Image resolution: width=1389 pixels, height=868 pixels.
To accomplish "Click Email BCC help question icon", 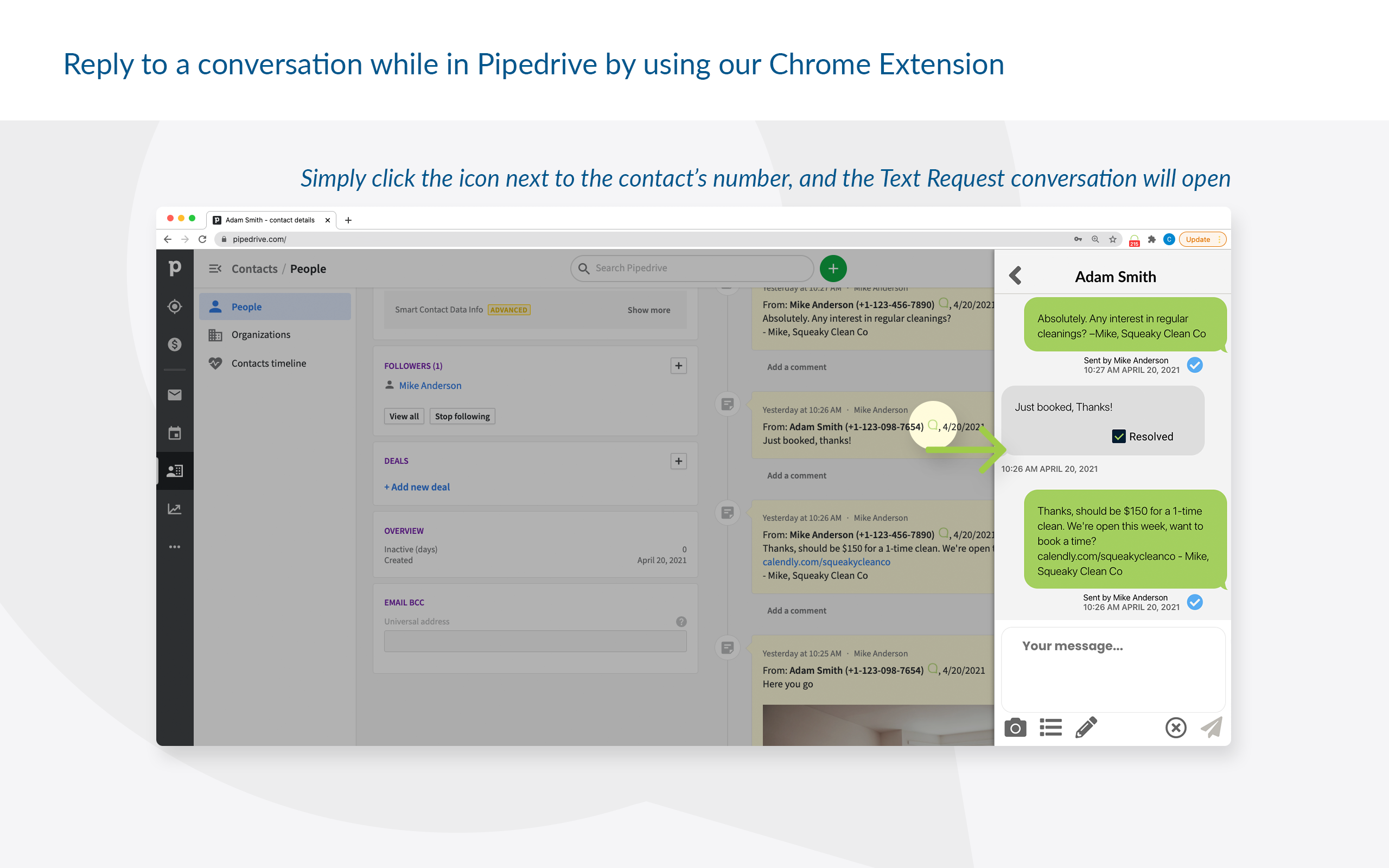I will [x=681, y=622].
